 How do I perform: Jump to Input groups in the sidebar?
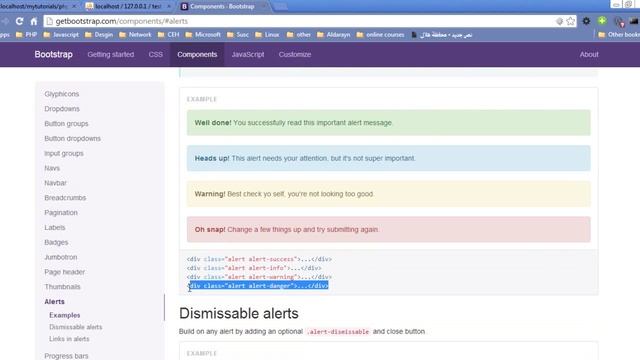pos(64,153)
